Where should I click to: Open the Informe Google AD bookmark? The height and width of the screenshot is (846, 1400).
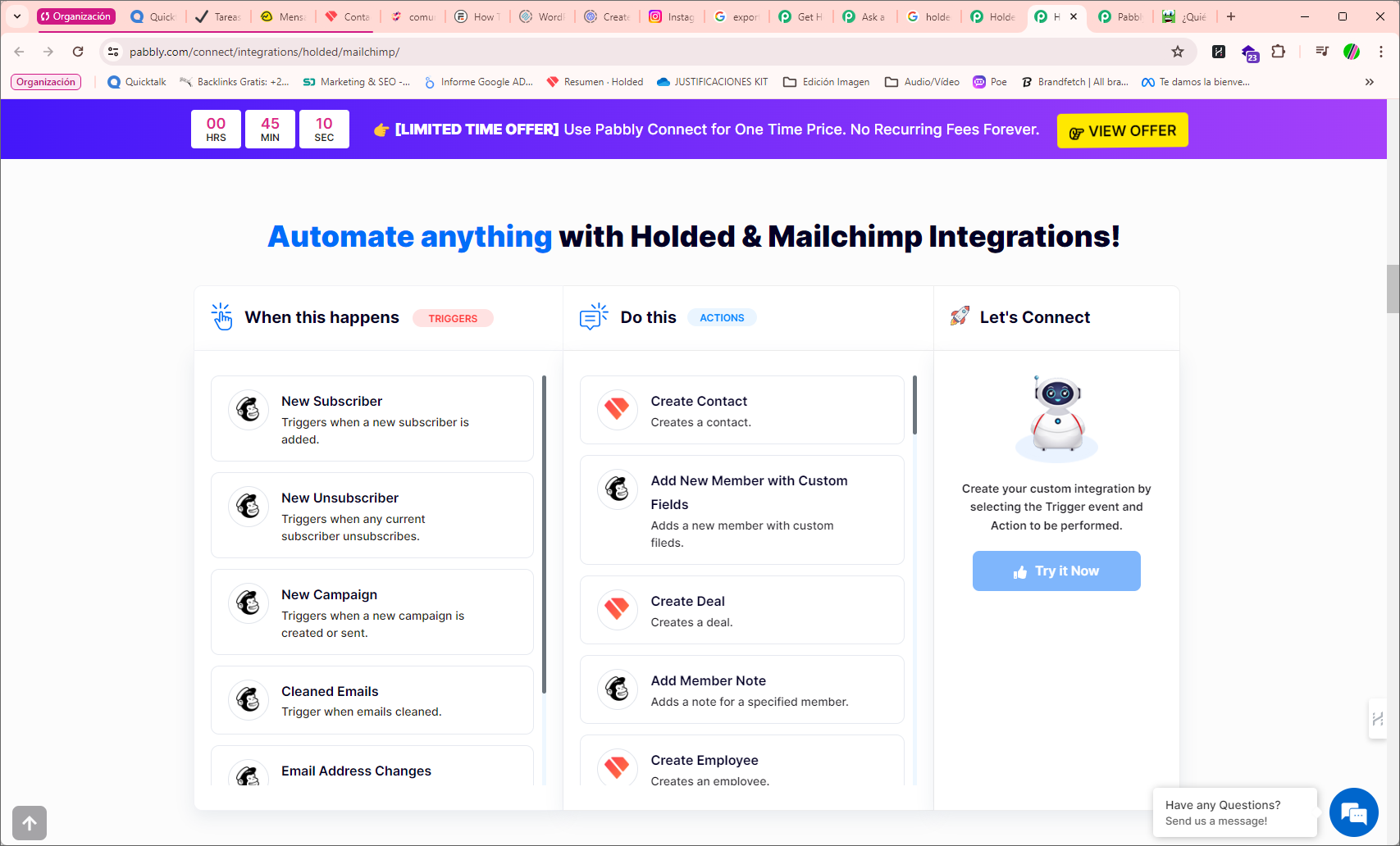[478, 82]
